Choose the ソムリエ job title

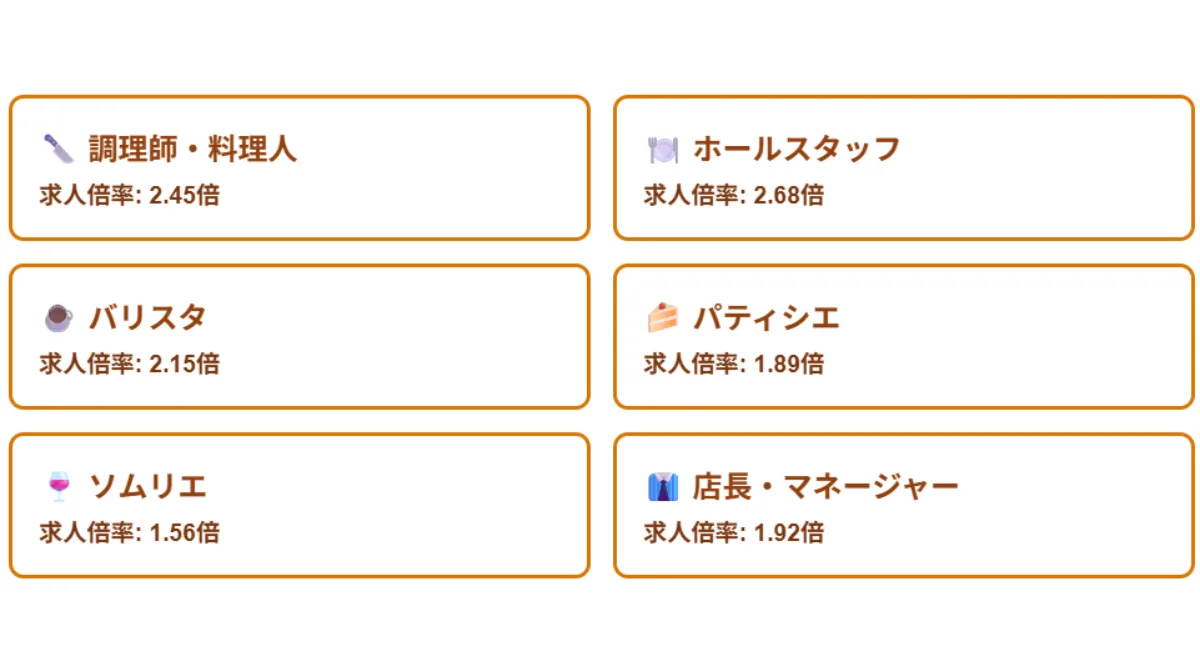(148, 487)
